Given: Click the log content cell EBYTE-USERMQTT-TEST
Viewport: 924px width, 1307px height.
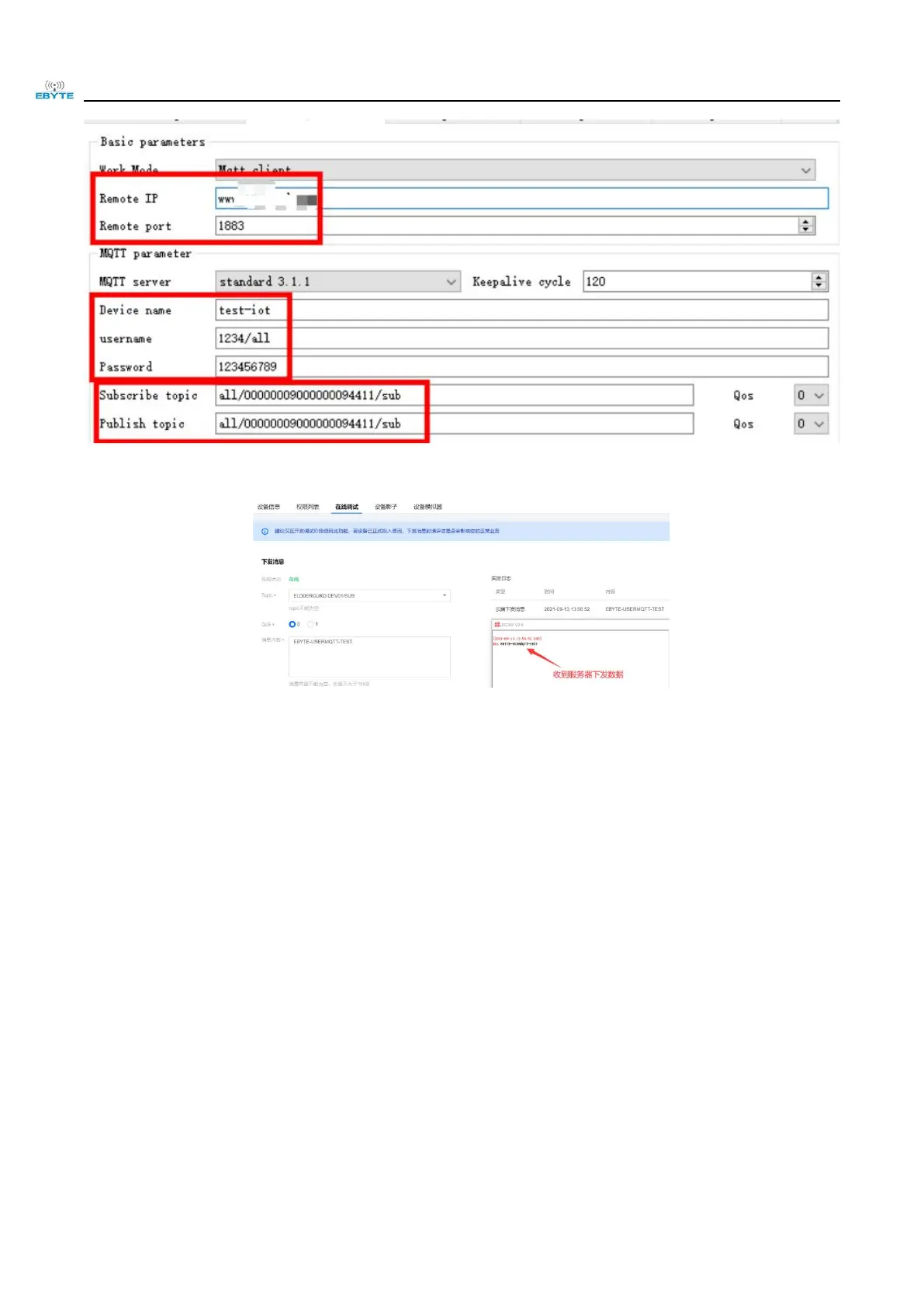Looking at the screenshot, I should (635, 609).
